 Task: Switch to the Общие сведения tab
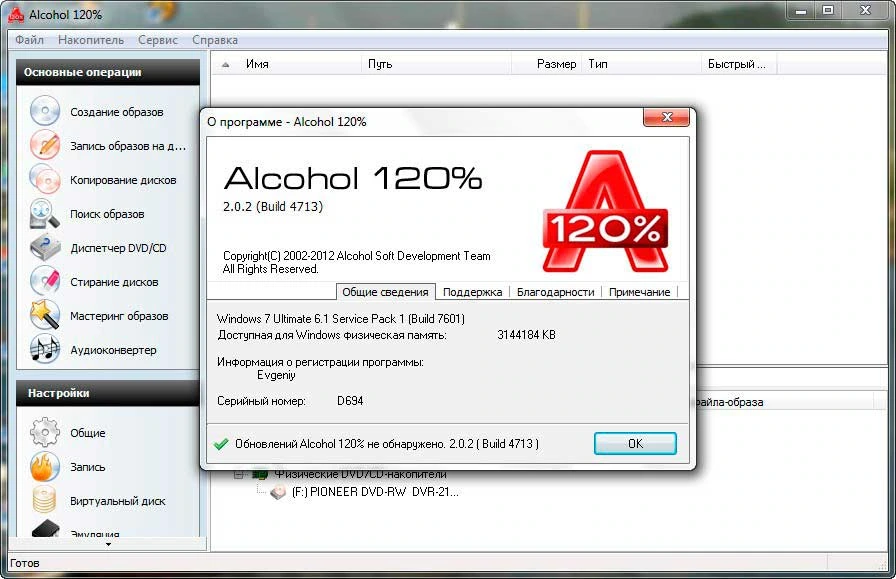pos(385,292)
